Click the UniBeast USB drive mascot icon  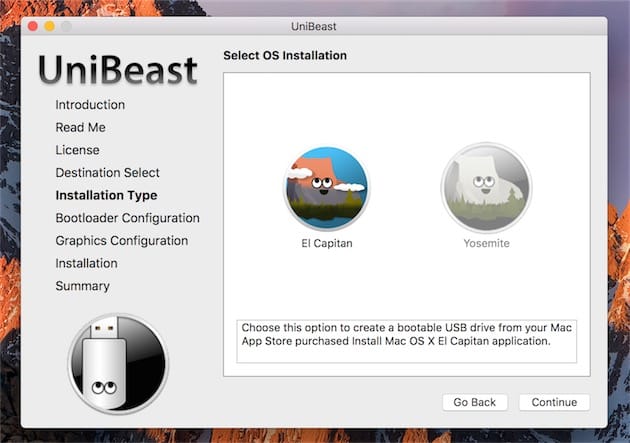(118, 364)
